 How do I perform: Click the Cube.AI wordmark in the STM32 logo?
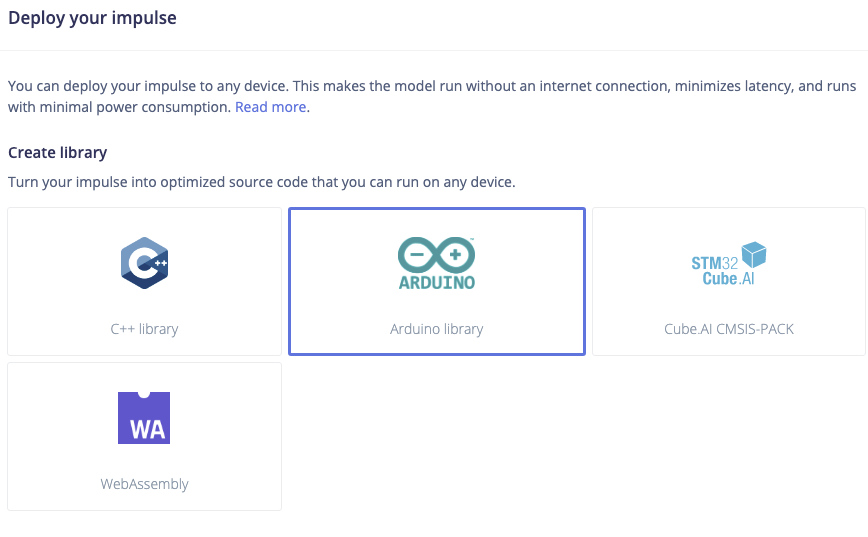click(728, 279)
